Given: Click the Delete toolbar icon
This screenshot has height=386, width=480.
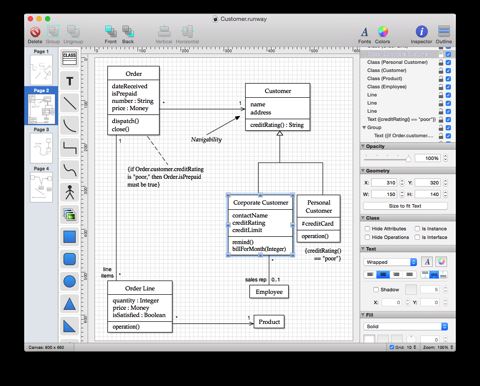Looking at the screenshot, I should [x=35, y=34].
